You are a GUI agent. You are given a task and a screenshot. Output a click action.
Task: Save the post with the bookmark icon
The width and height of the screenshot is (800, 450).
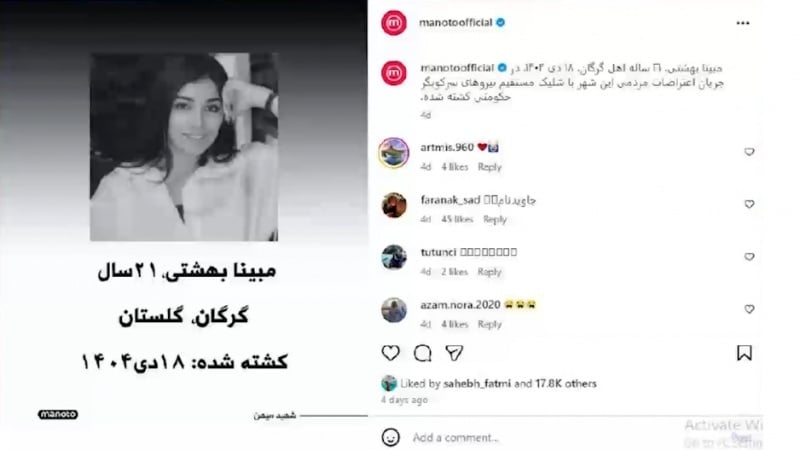tap(744, 353)
